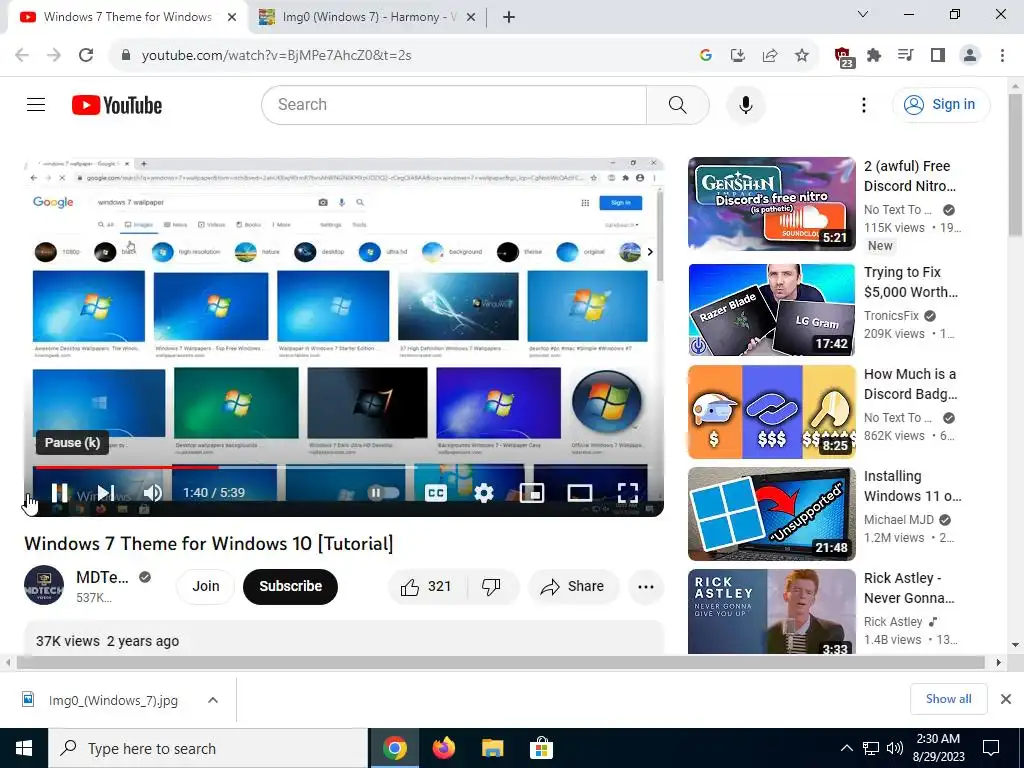Switch to theater mode

[580, 492]
